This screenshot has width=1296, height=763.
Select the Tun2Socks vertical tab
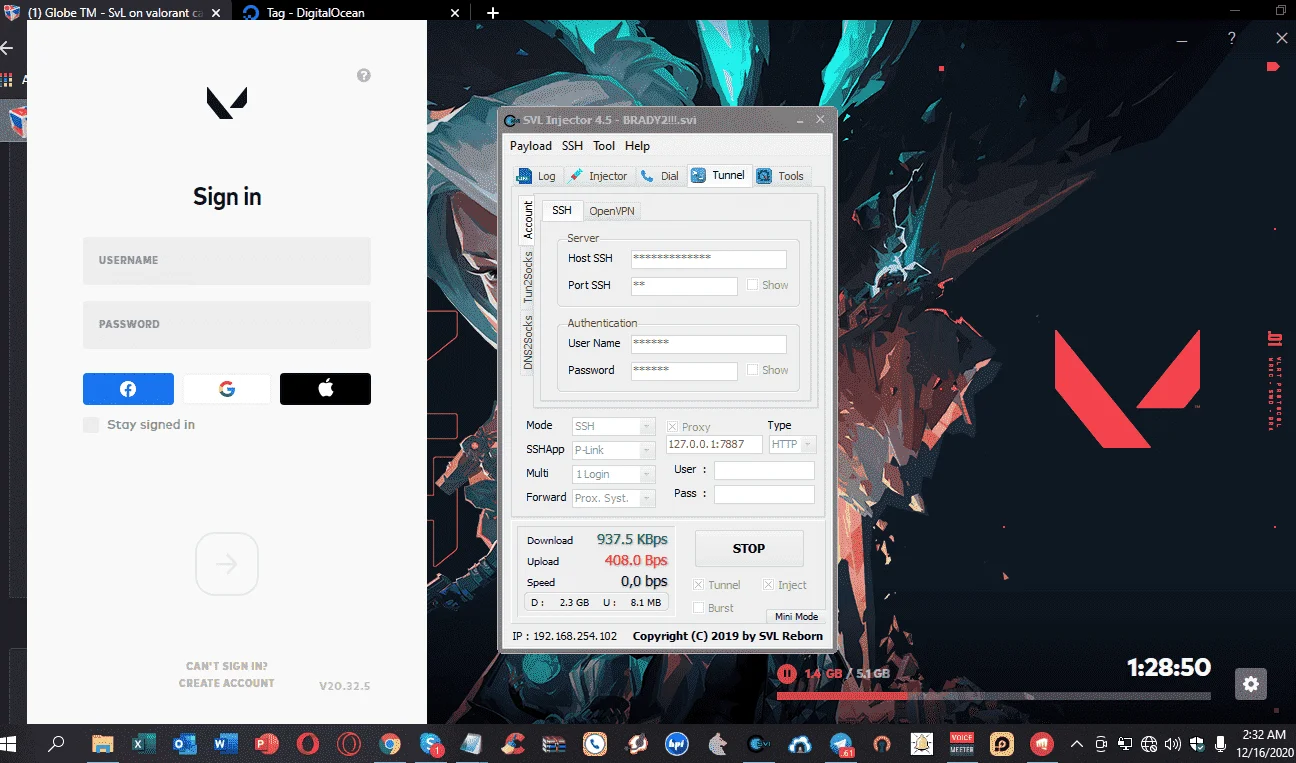click(528, 276)
